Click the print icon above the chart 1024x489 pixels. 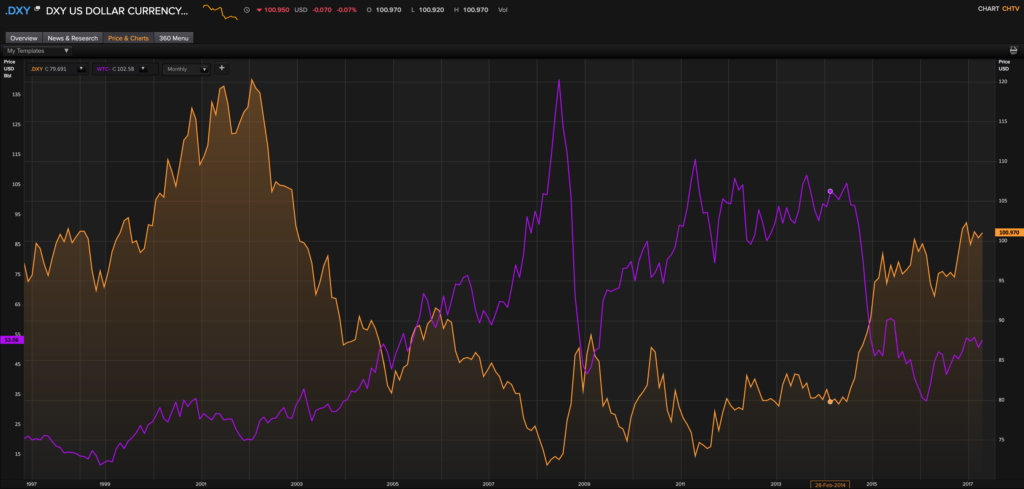click(x=1013, y=49)
